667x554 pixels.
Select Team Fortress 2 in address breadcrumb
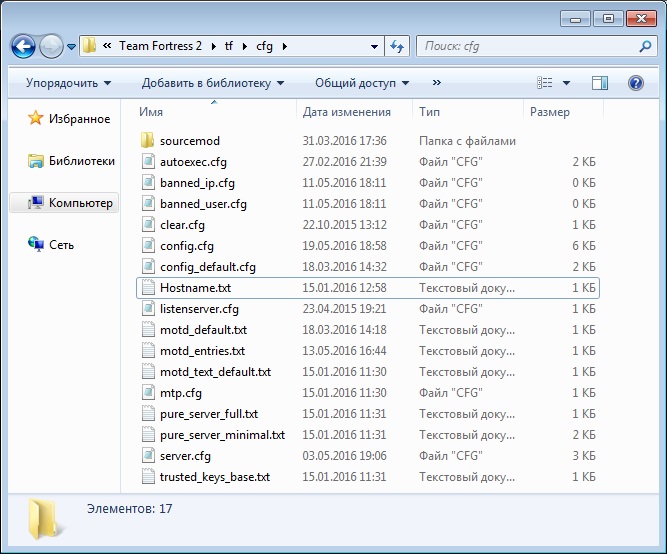(160, 46)
